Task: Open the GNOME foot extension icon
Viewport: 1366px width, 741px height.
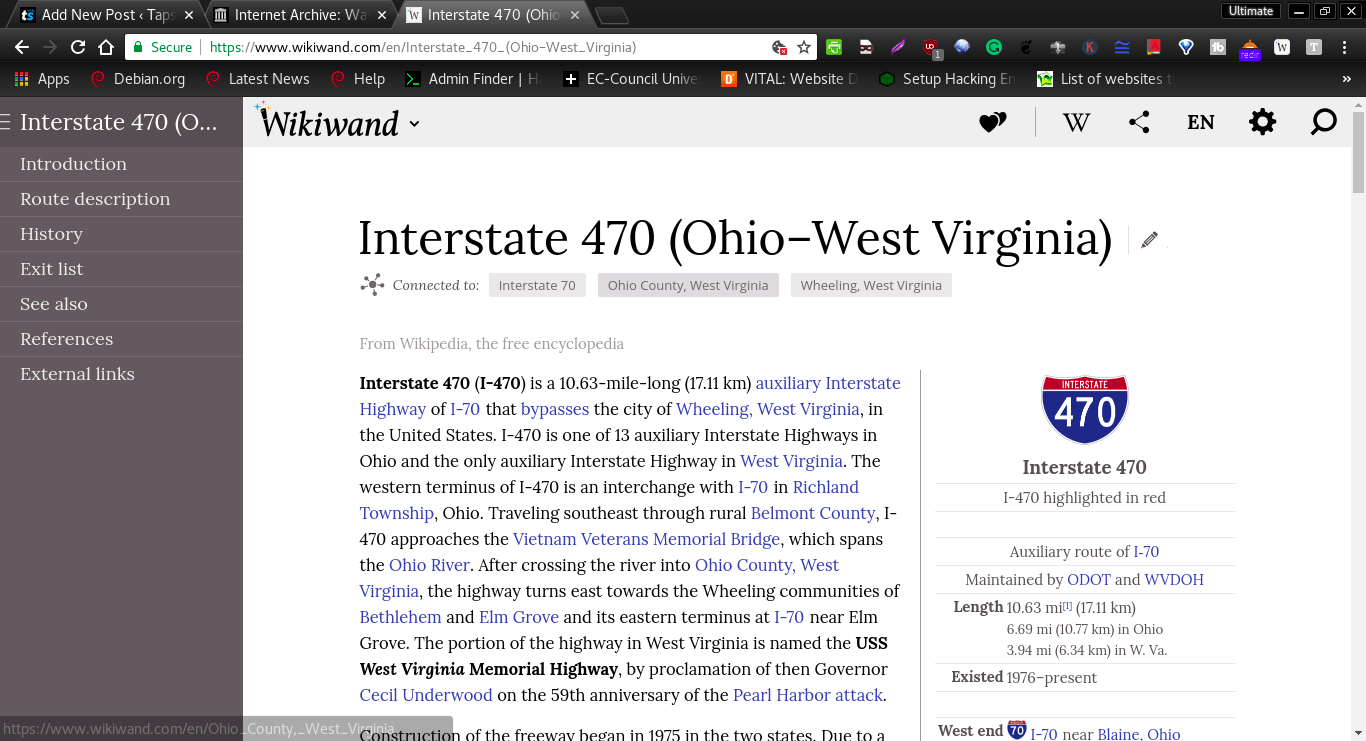Action: (1026, 47)
